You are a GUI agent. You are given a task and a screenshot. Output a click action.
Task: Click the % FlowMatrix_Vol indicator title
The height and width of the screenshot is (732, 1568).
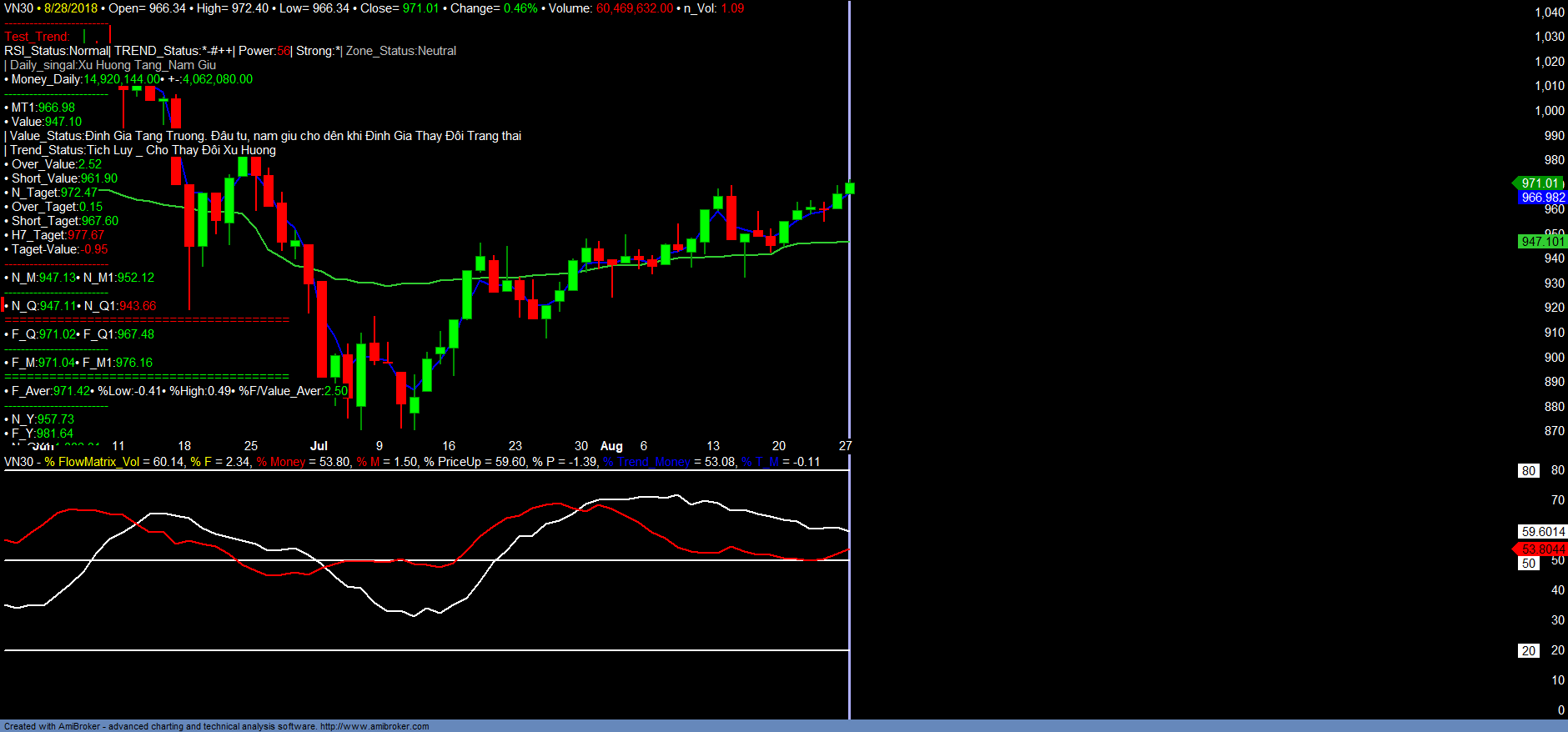pyautogui.click(x=93, y=462)
